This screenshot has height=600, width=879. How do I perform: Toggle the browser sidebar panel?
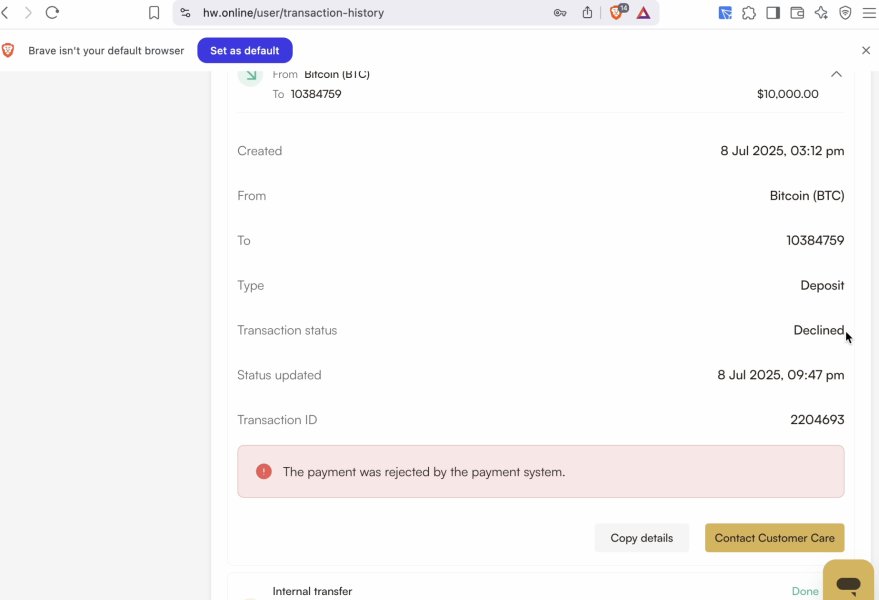(773, 13)
